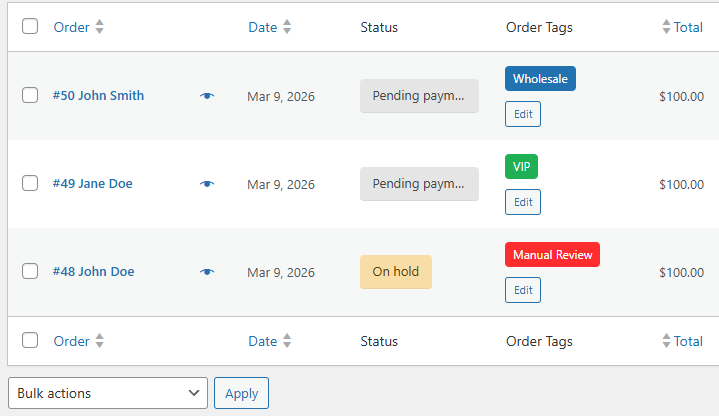The image size is (719, 416).
Task: Click Apply bulk action button
Action: coord(241,393)
